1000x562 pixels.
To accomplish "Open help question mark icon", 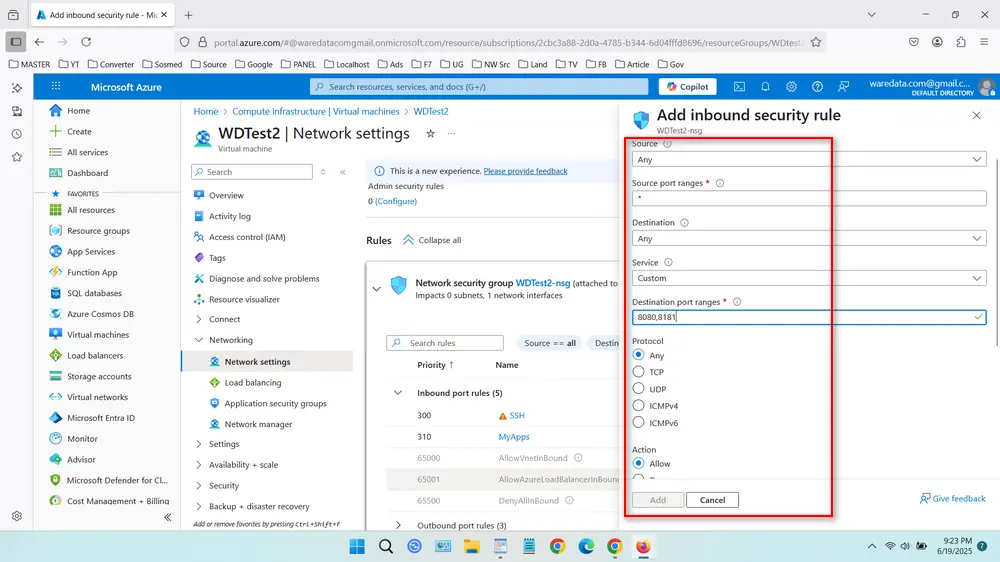I will [817, 87].
